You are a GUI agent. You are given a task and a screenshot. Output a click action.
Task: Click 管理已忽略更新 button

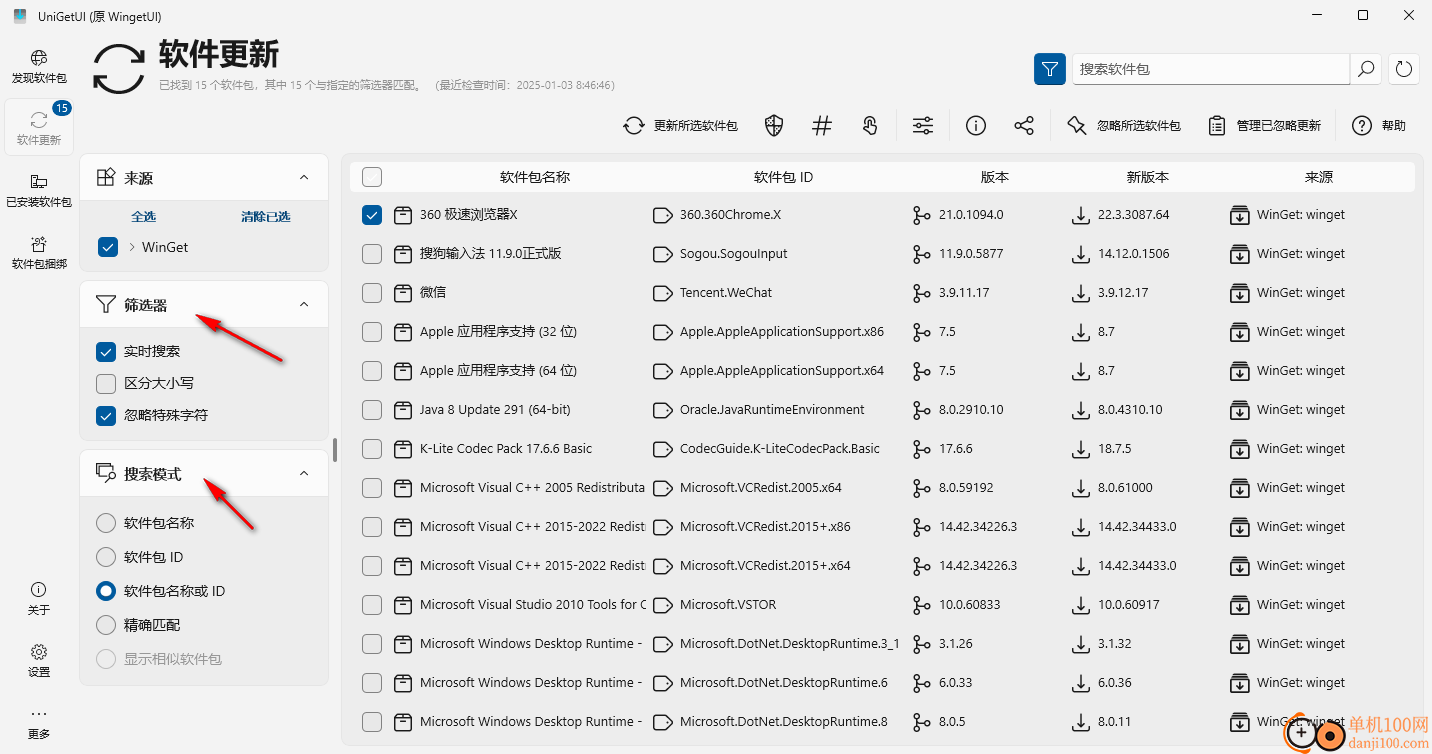click(x=1265, y=125)
